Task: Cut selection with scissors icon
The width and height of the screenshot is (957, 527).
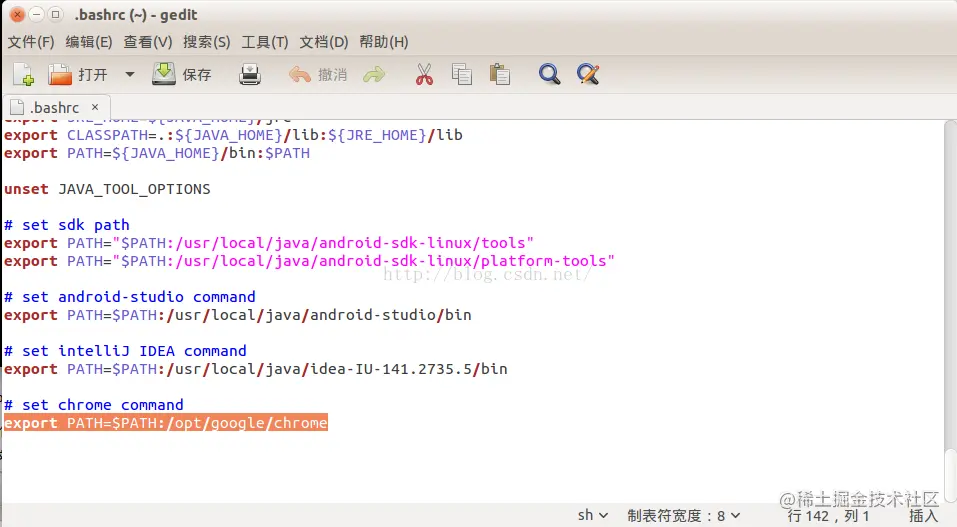Action: (424, 75)
